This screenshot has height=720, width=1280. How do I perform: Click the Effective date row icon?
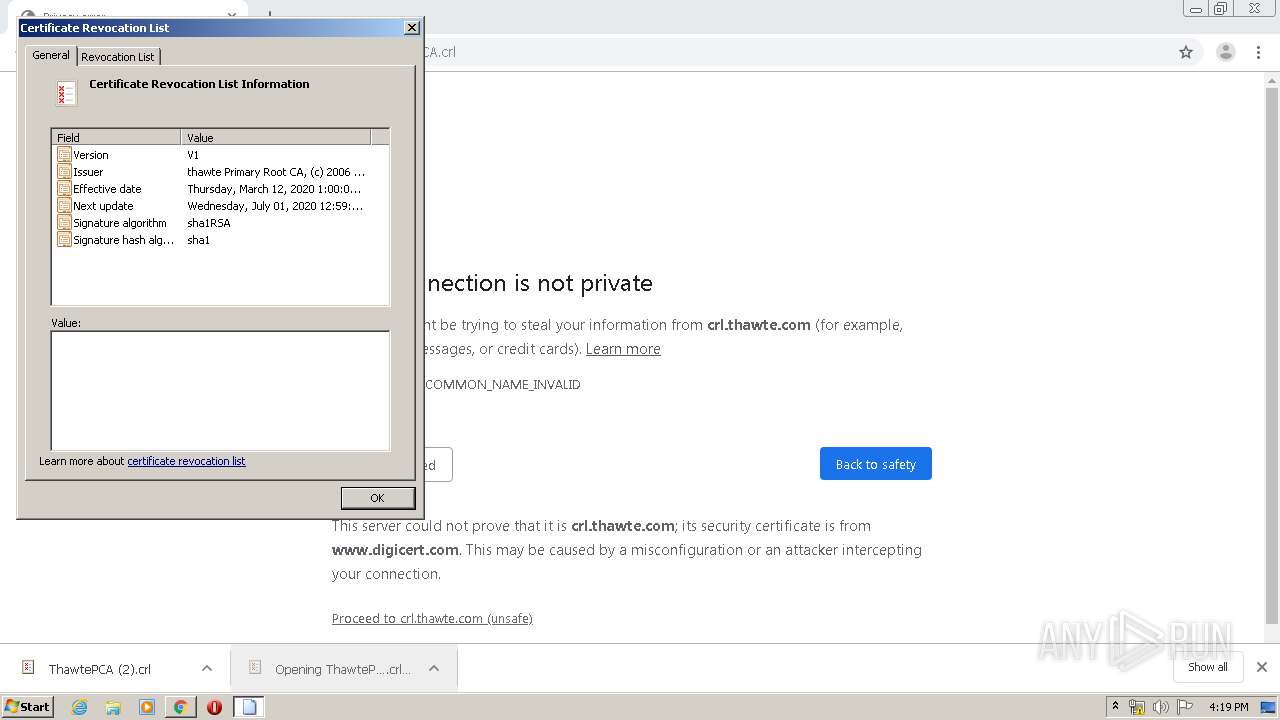click(x=64, y=189)
